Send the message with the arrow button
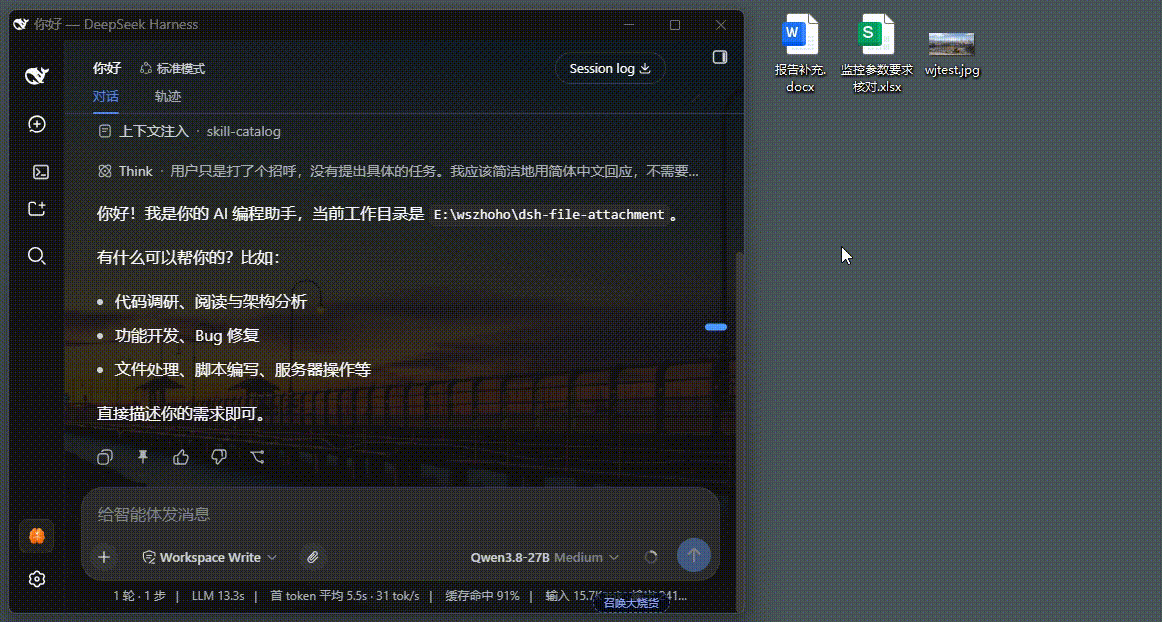 pyautogui.click(x=694, y=555)
